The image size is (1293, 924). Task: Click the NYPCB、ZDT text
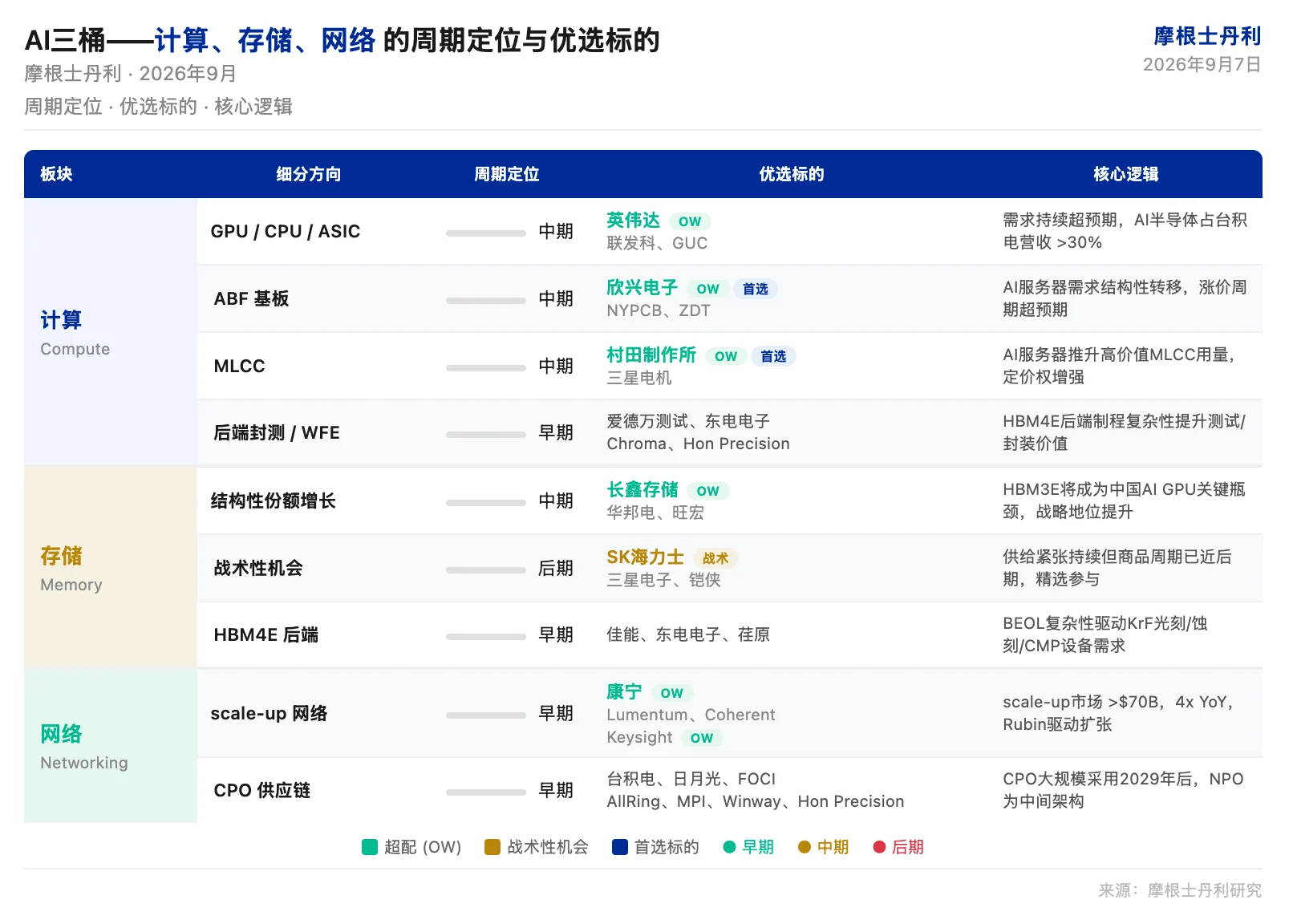pyautogui.click(x=659, y=310)
